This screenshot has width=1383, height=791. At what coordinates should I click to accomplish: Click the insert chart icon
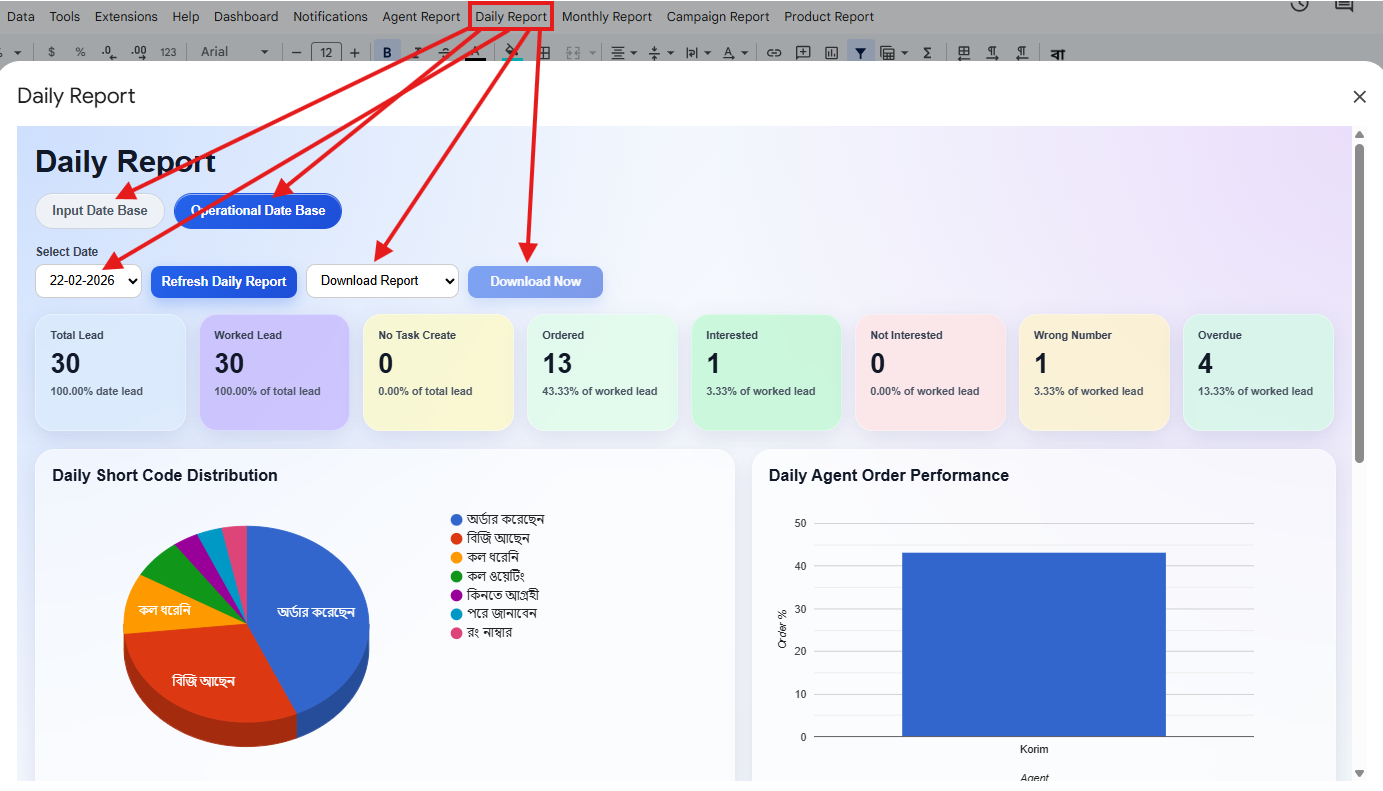coord(831,52)
